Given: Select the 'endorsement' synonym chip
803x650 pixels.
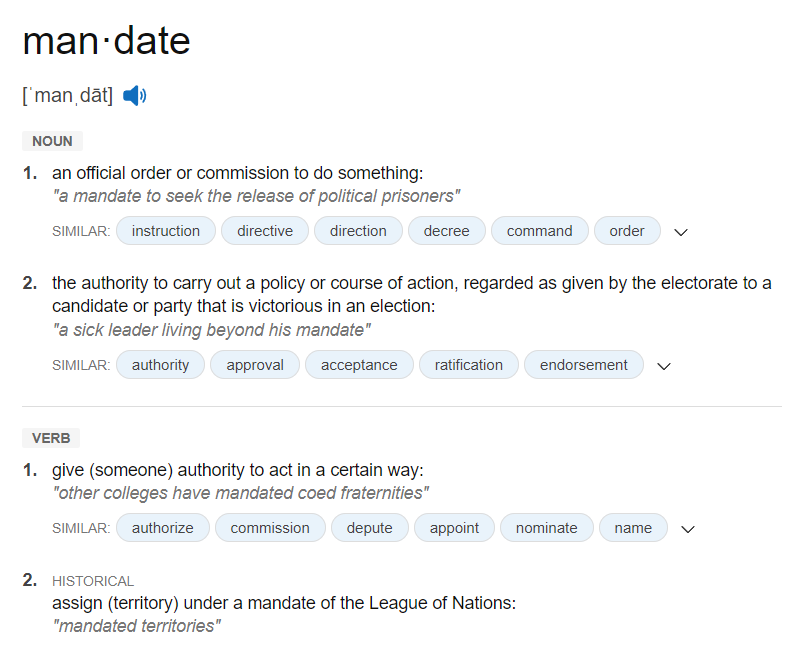Looking at the screenshot, I should point(583,365).
